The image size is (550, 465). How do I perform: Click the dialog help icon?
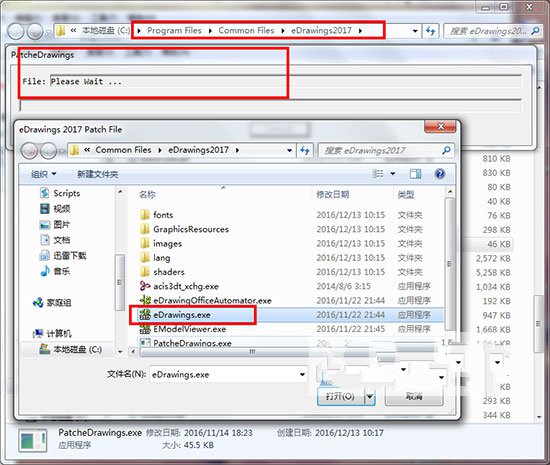coord(440,174)
